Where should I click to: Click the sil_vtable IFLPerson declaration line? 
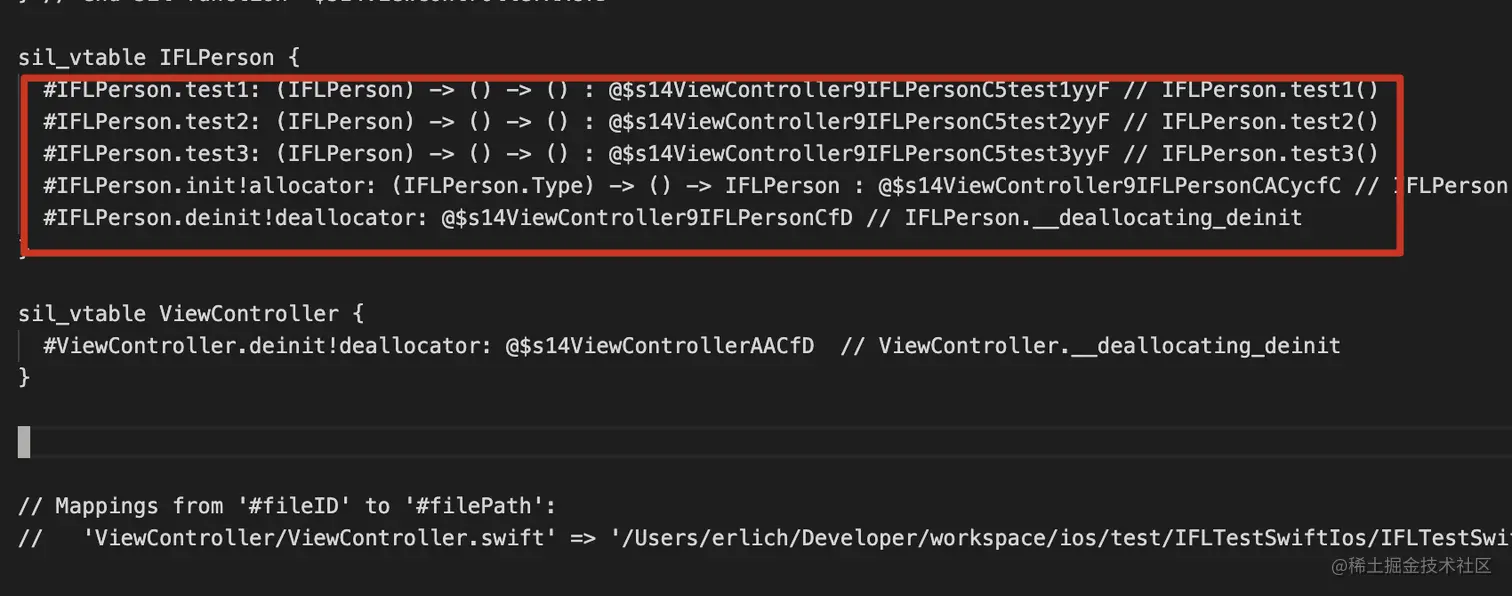159,58
